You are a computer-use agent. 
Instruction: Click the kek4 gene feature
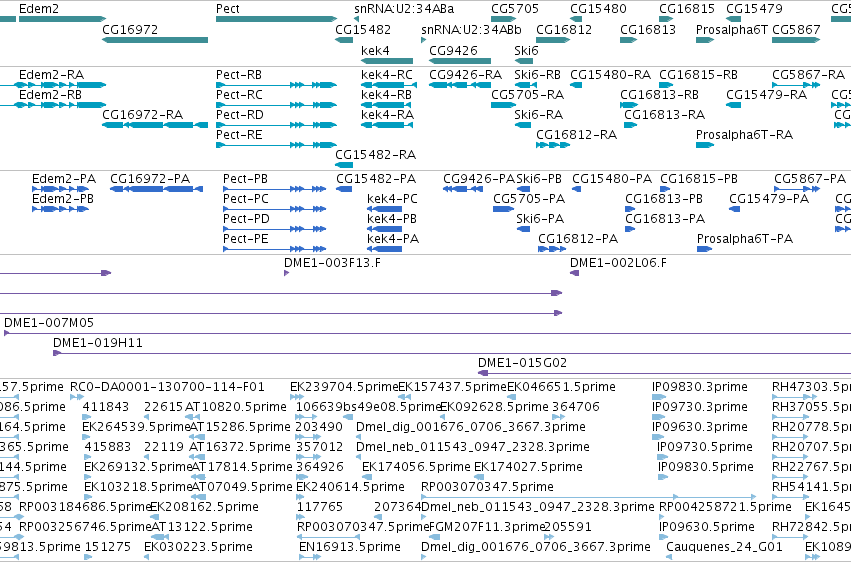[387, 60]
